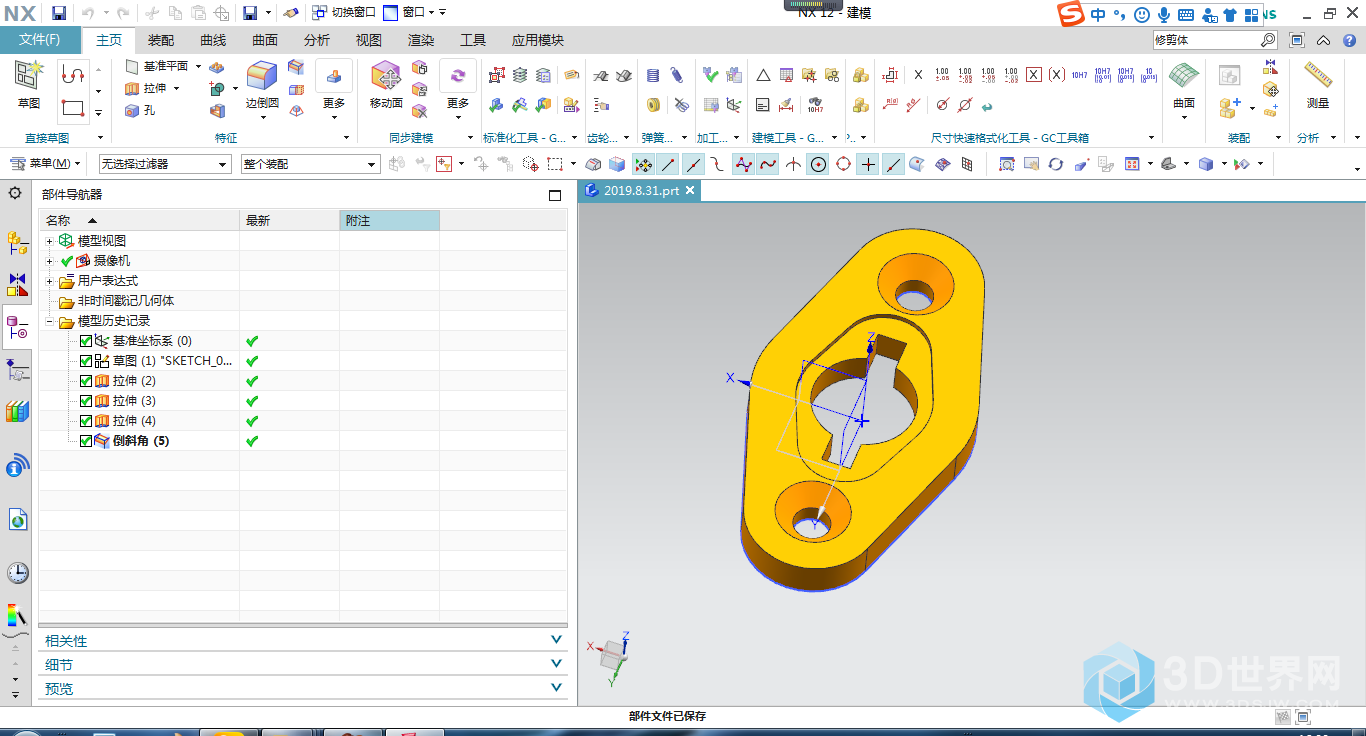The image size is (1366, 736).
Task: Expand the 相关性 panel section
Action: [x=303, y=641]
